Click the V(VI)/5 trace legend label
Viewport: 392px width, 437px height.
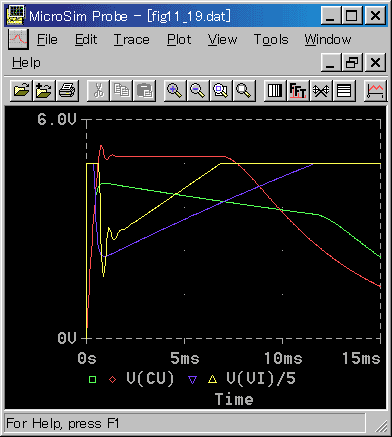[x=261, y=379]
